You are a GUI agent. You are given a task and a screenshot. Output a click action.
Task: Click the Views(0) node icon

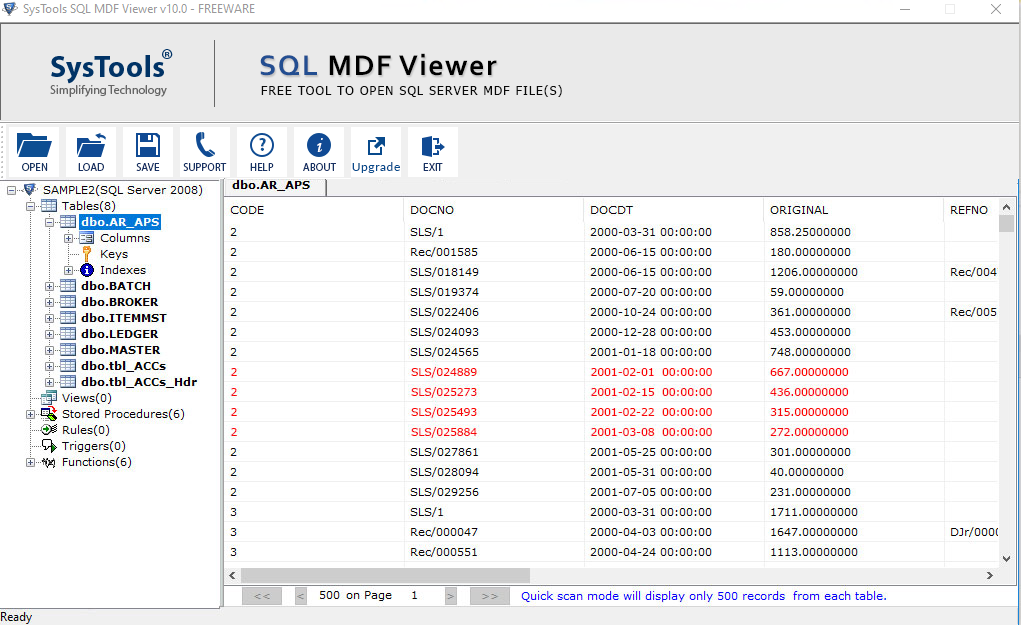pos(49,398)
